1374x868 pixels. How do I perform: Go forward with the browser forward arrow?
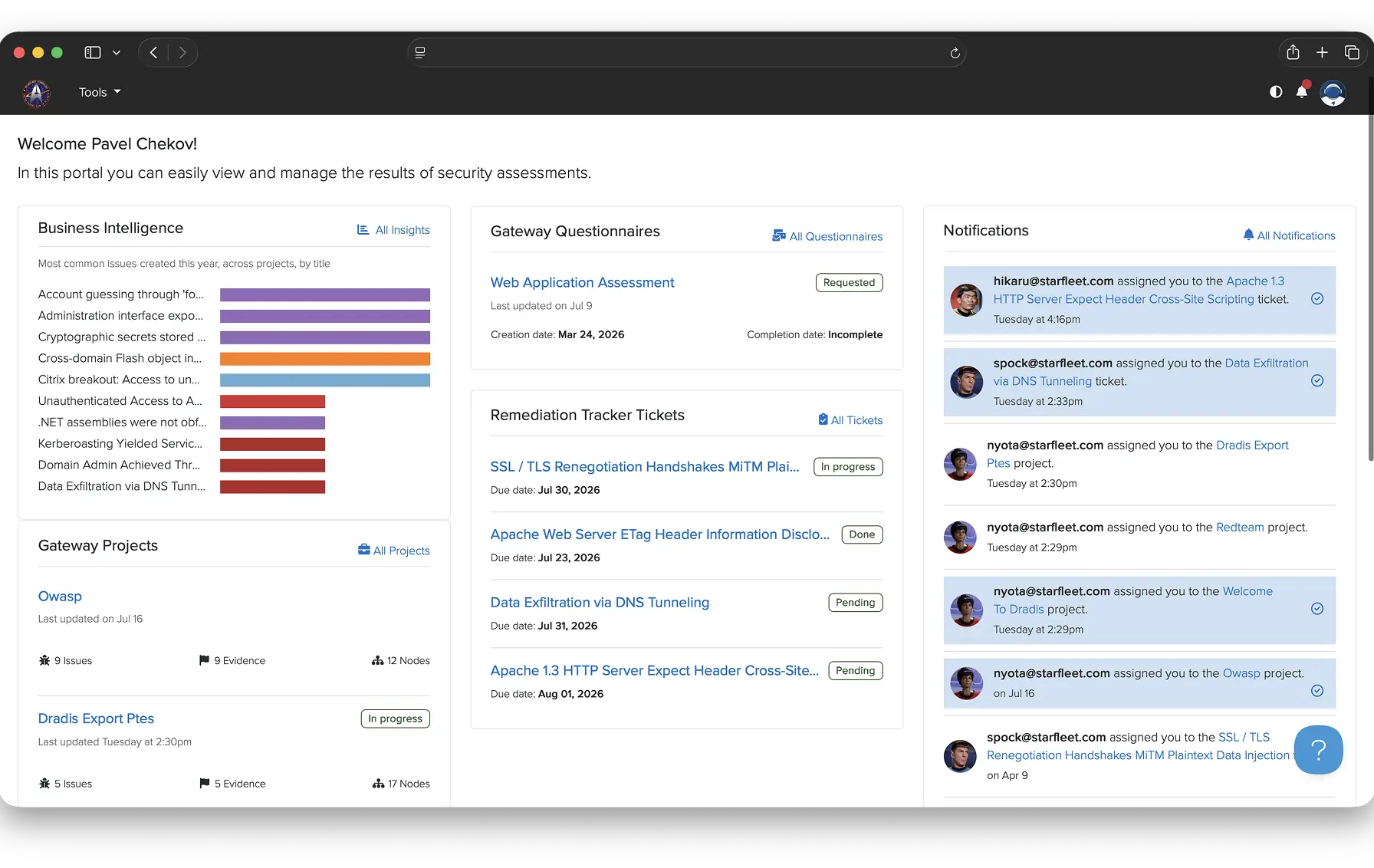[182, 52]
